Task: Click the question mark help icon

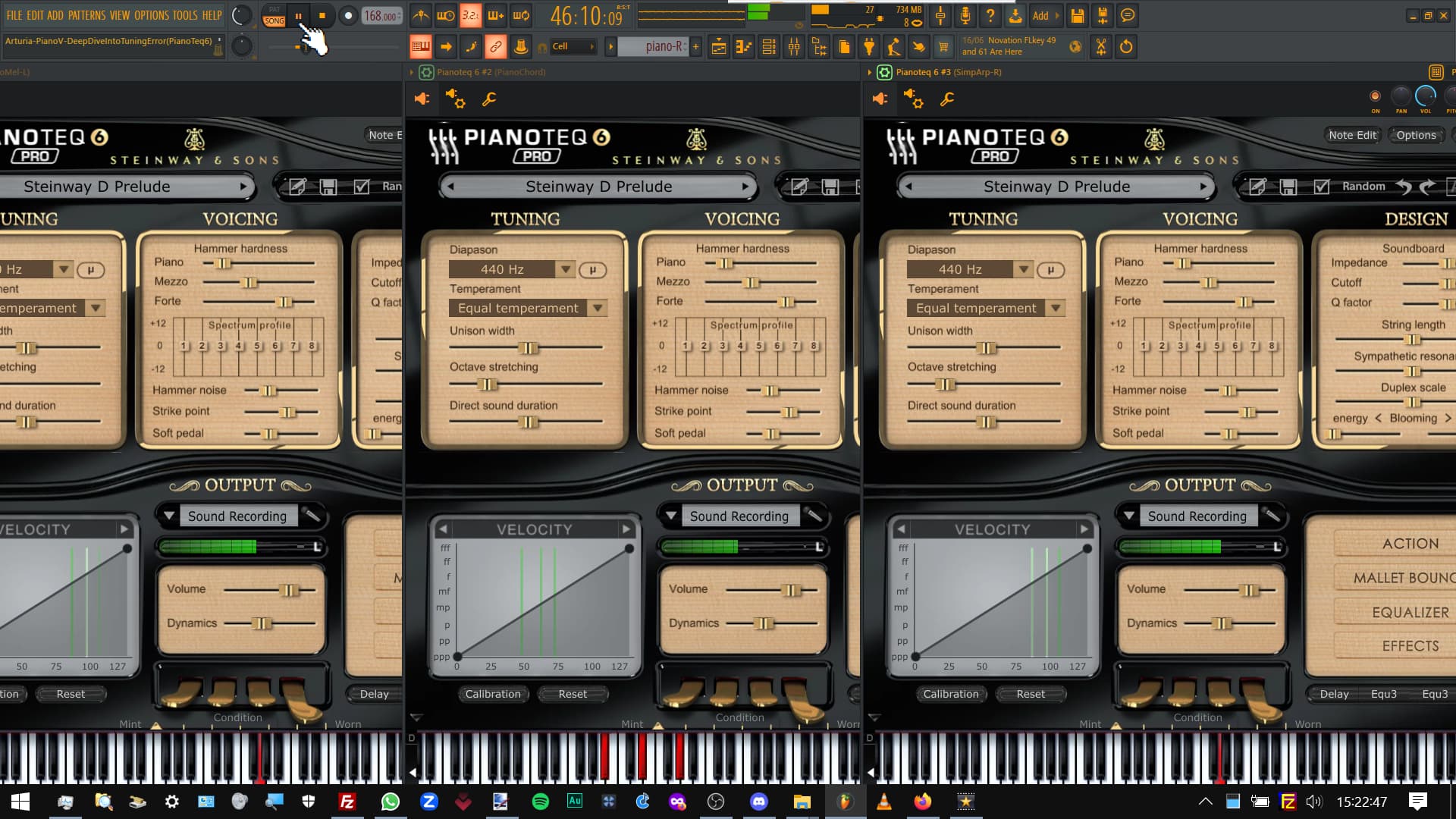Action: tap(990, 15)
